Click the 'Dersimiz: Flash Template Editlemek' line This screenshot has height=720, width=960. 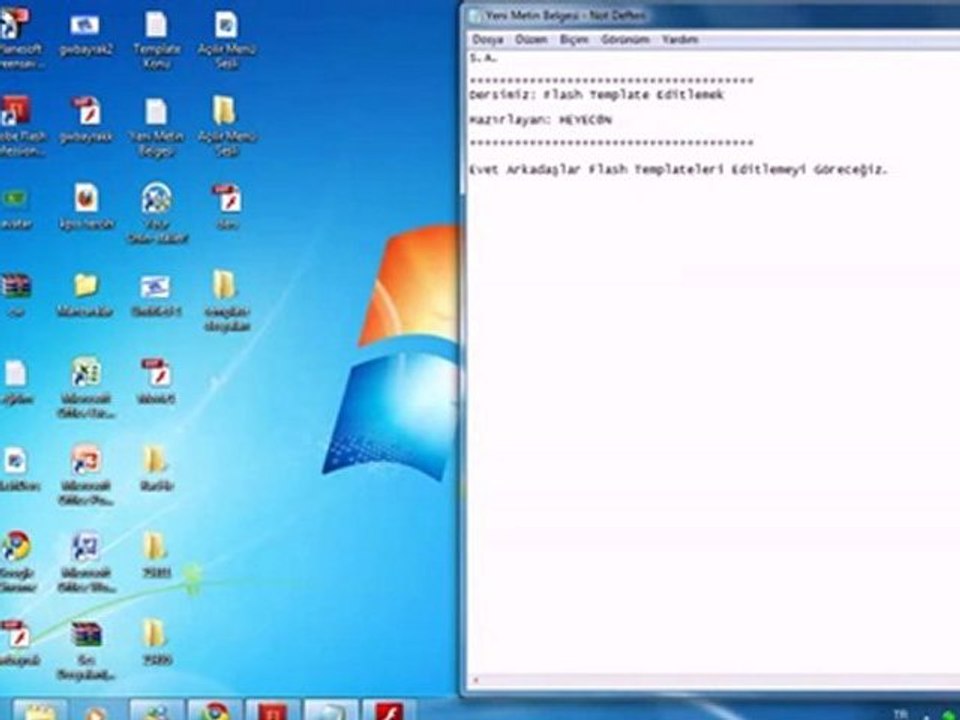coord(596,95)
